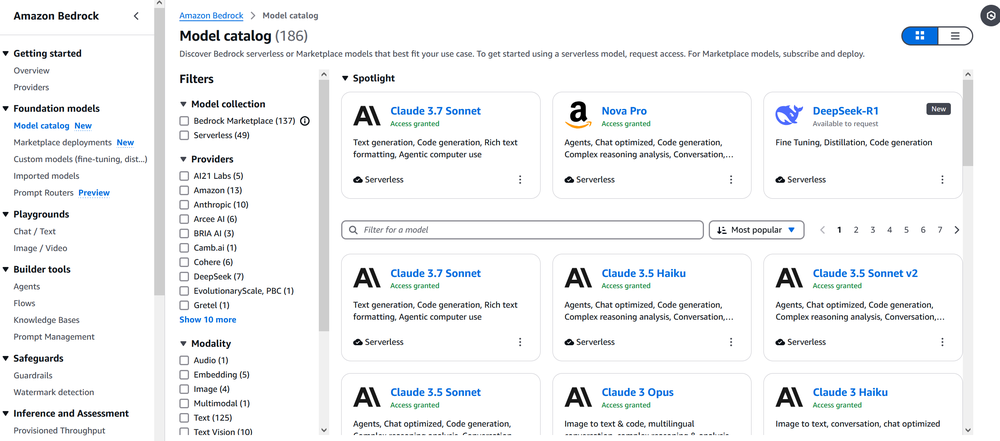1000x441 pixels.
Task: Collapse the Providers filter group
Action: [x=184, y=159]
